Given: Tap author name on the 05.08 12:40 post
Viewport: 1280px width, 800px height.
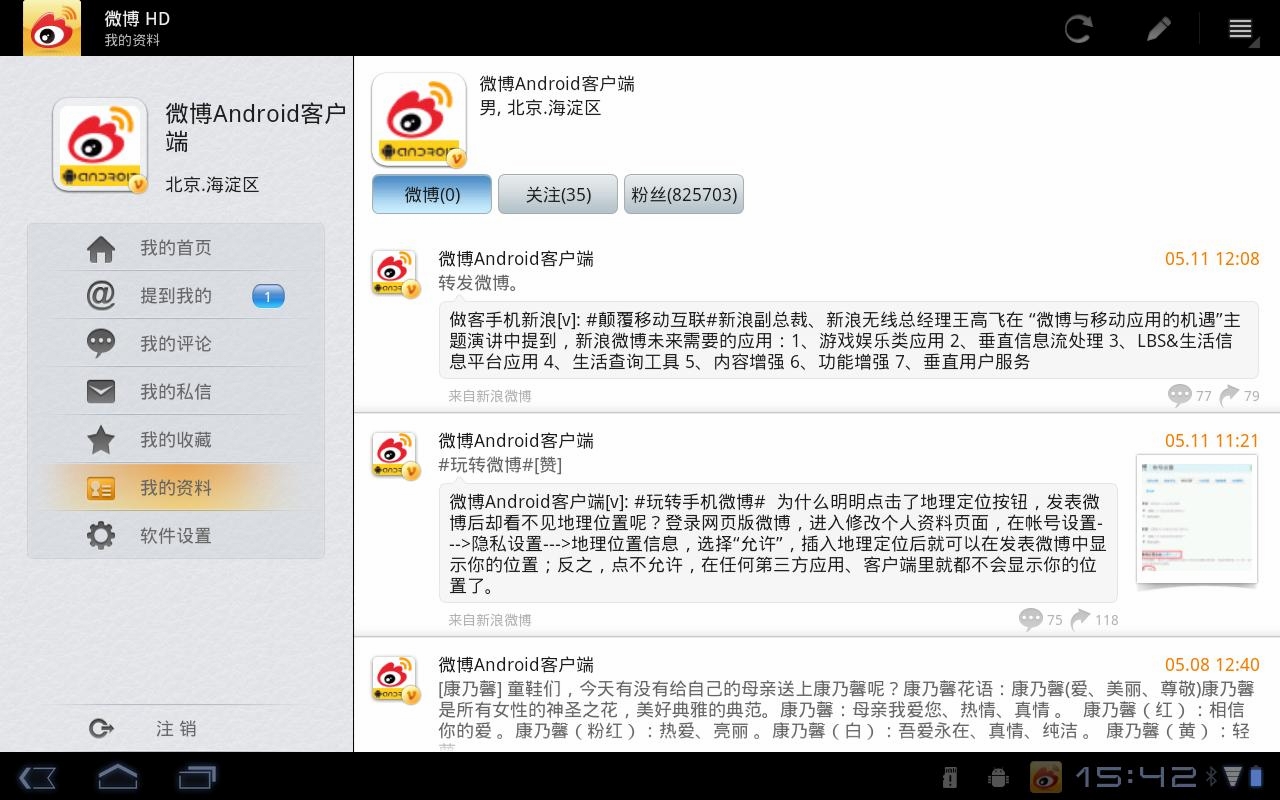Looking at the screenshot, I should (516, 665).
